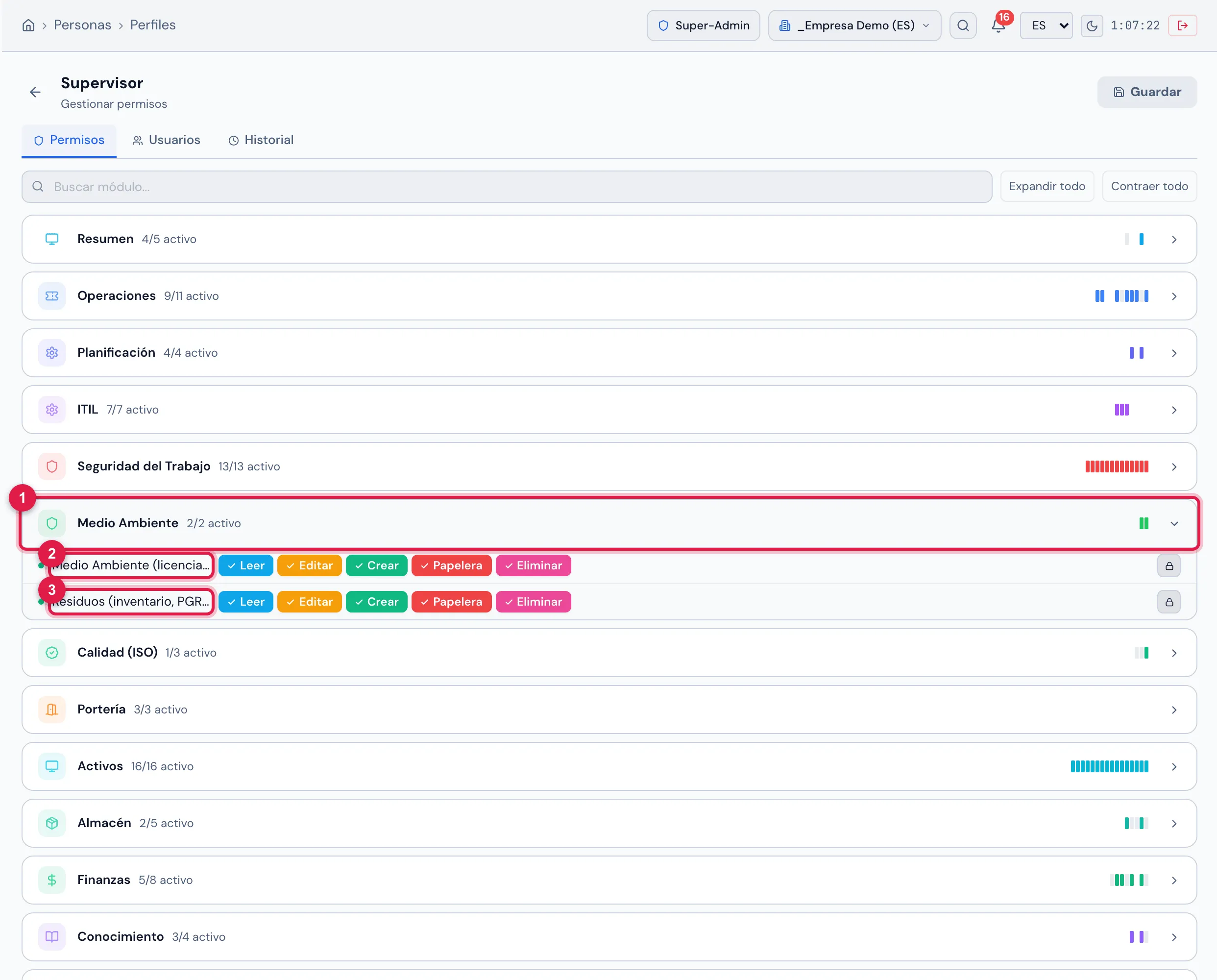Image resolution: width=1217 pixels, height=980 pixels.
Task: Click the Conocimiento book icon
Action: click(52, 937)
